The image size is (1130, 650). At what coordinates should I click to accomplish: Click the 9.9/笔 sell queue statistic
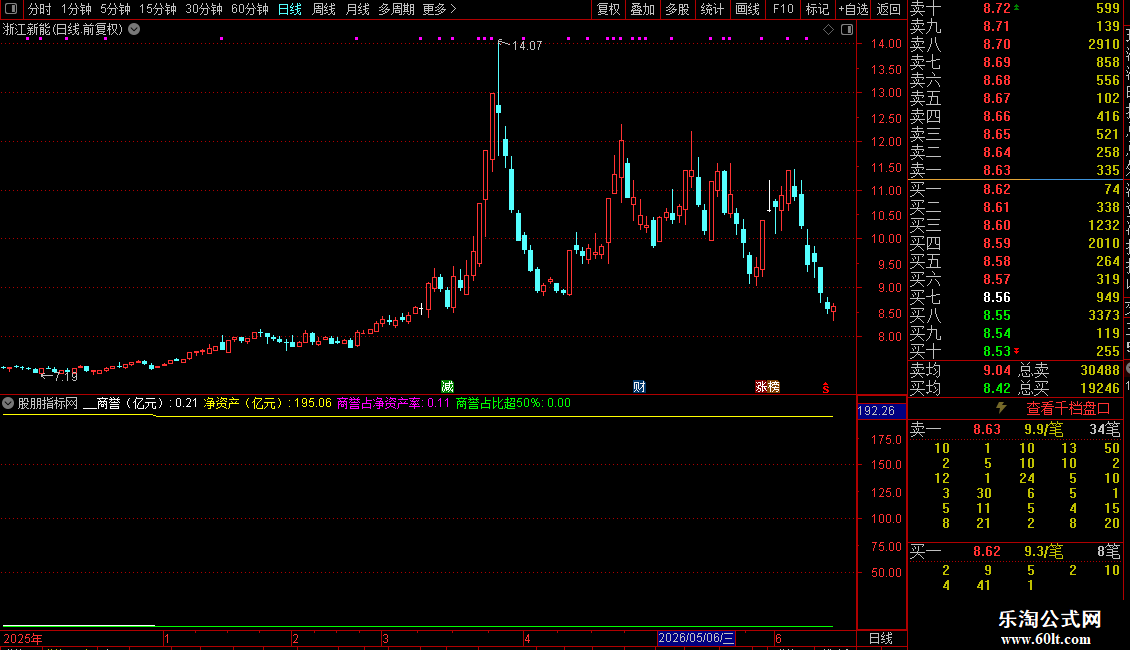[x=1044, y=429]
